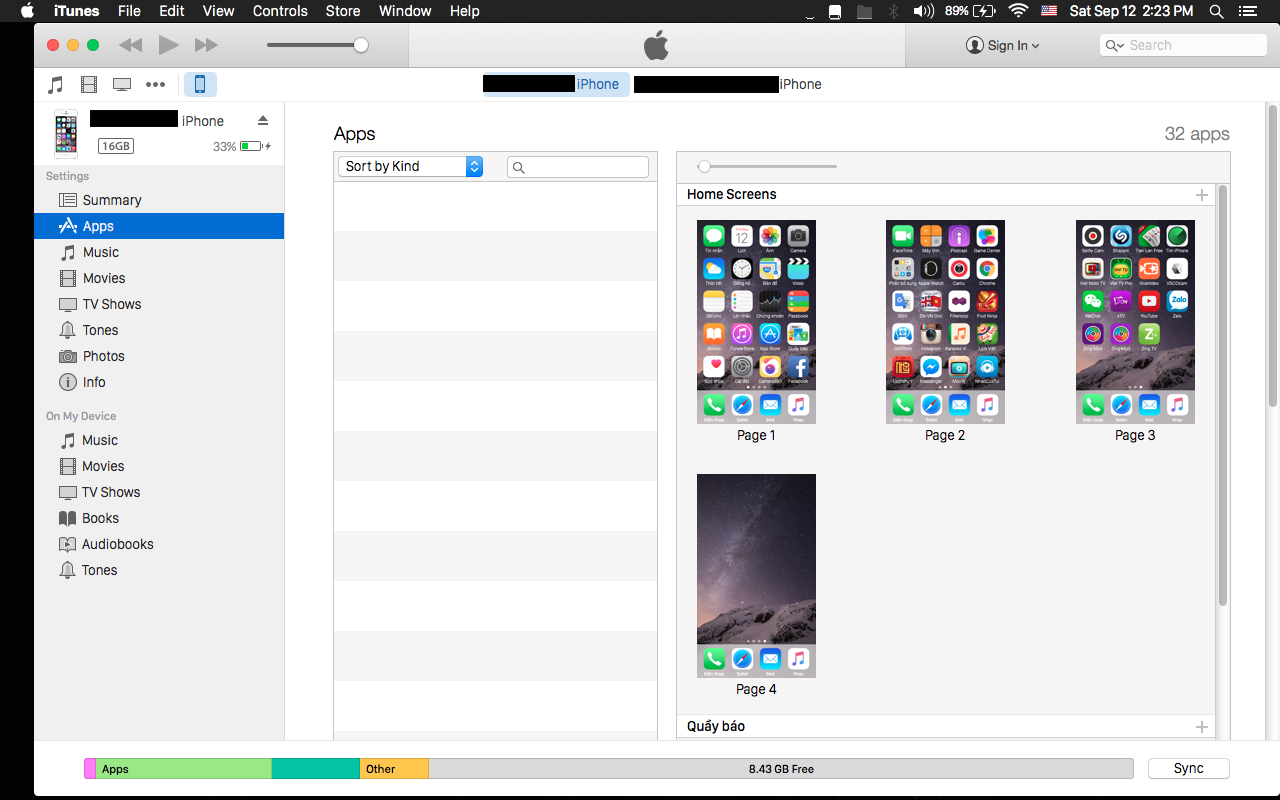Open the Store menu

pos(343,11)
